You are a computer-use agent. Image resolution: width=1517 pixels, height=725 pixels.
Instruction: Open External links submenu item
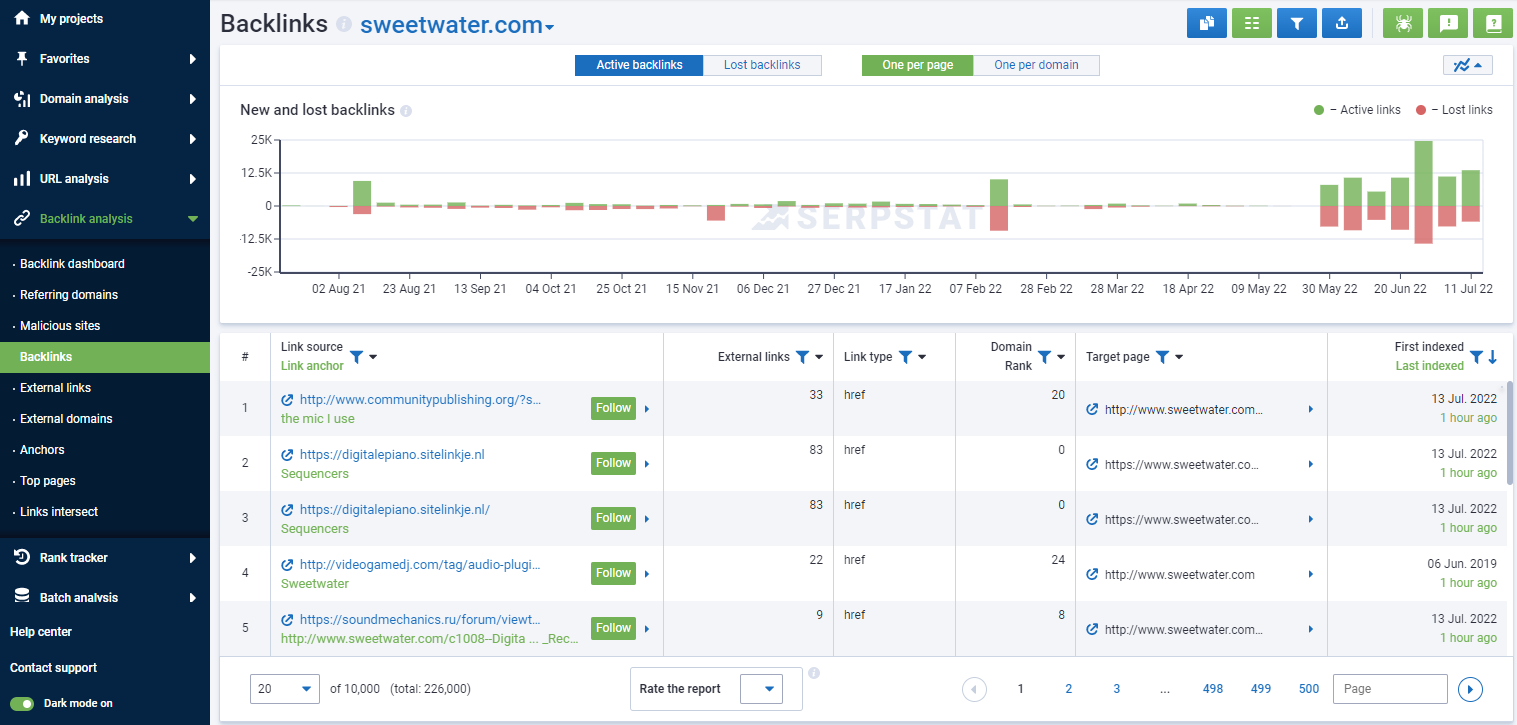click(56, 388)
